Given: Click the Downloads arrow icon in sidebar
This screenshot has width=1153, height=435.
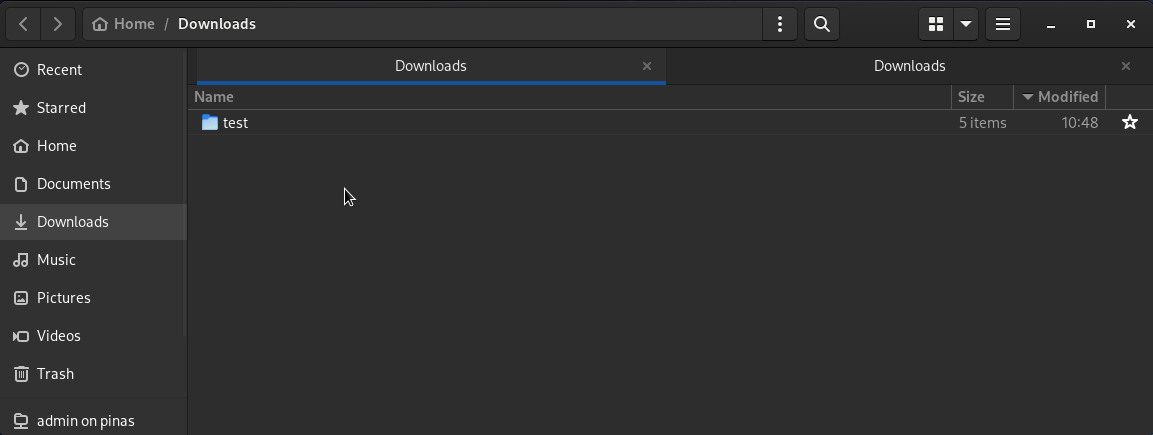Looking at the screenshot, I should click(21, 222).
